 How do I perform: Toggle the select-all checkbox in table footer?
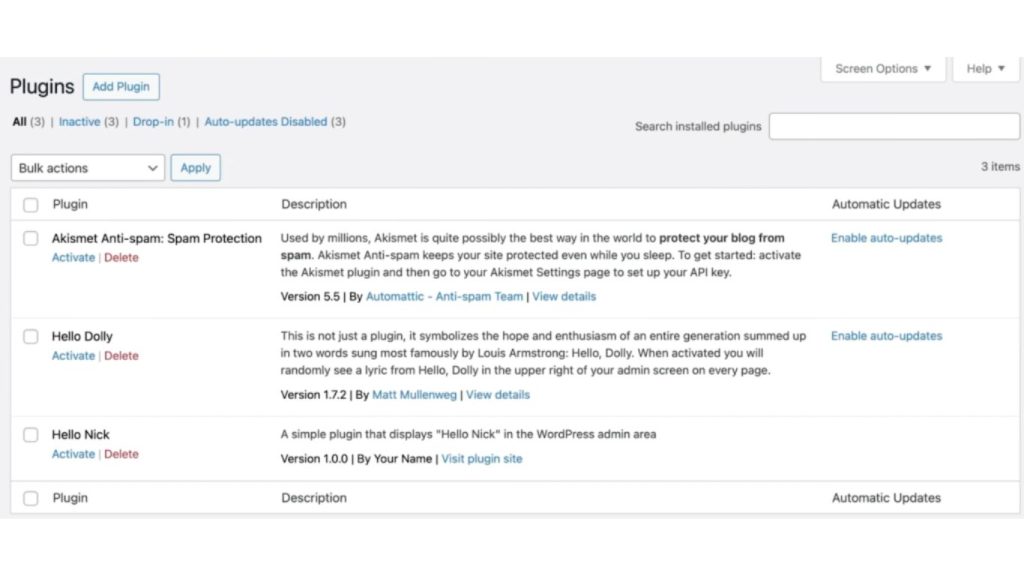point(31,498)
